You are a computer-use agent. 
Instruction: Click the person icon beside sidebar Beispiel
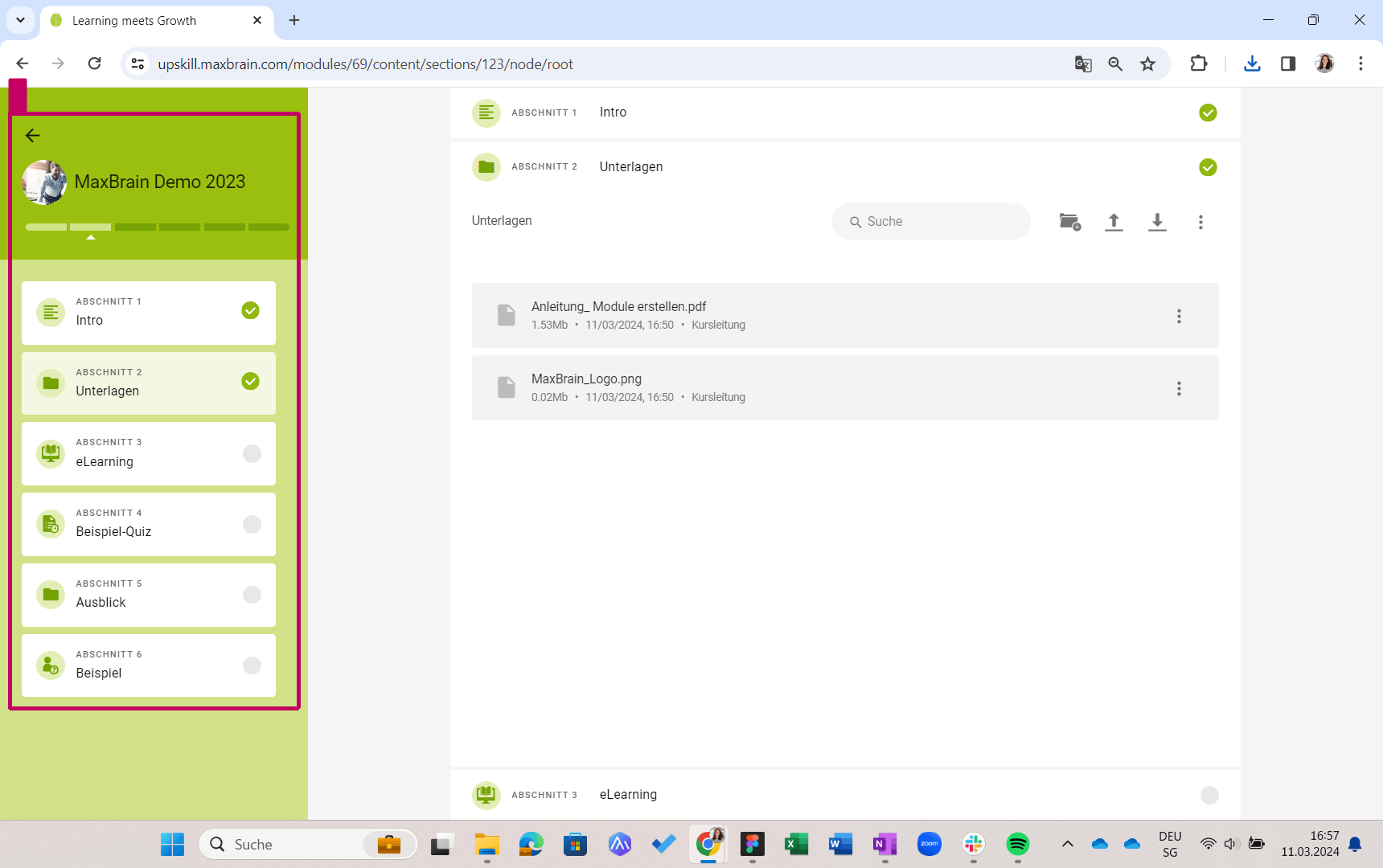click(51, 665)
